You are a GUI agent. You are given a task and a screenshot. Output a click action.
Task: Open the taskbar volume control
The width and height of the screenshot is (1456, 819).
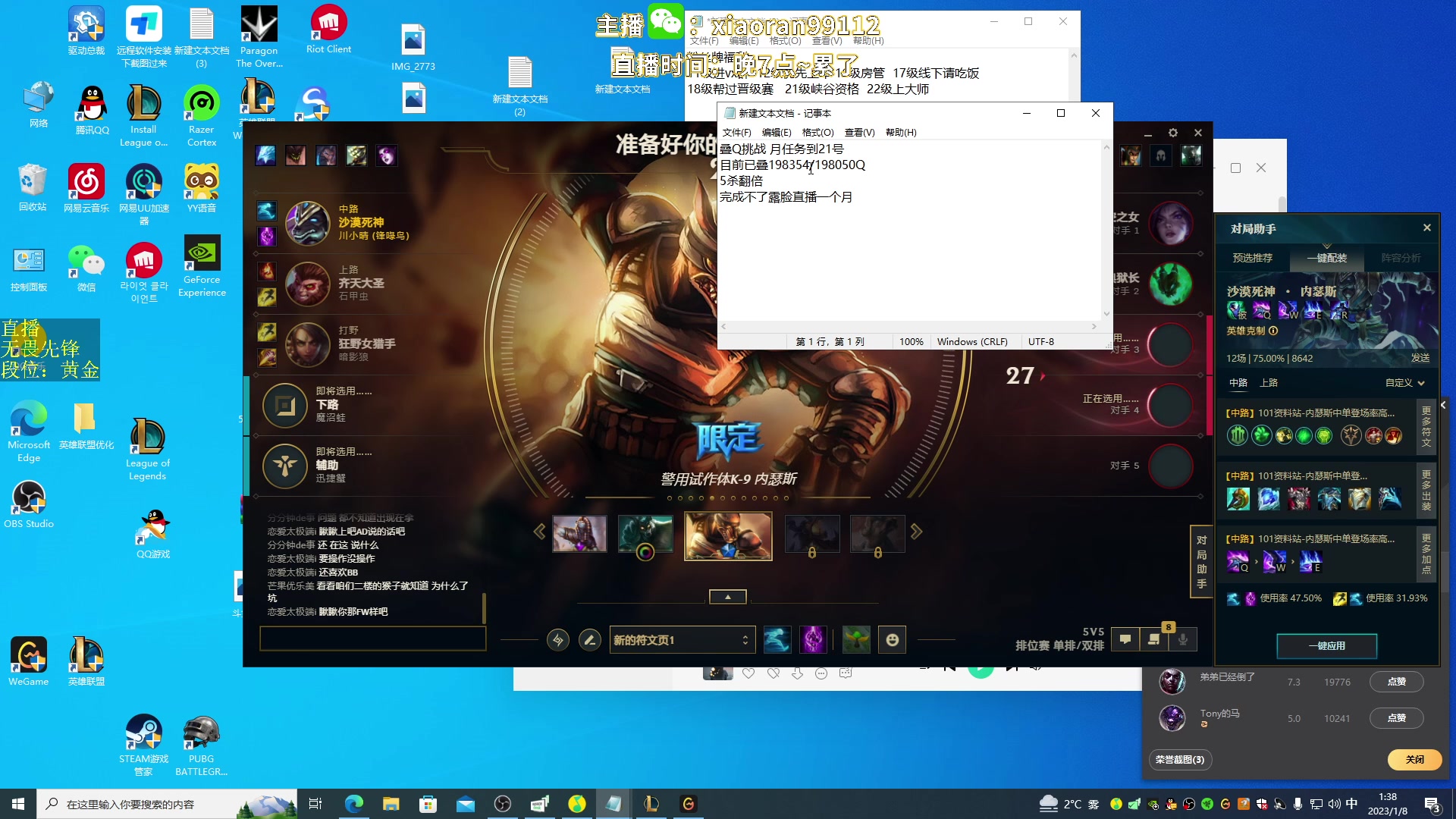1335,804
